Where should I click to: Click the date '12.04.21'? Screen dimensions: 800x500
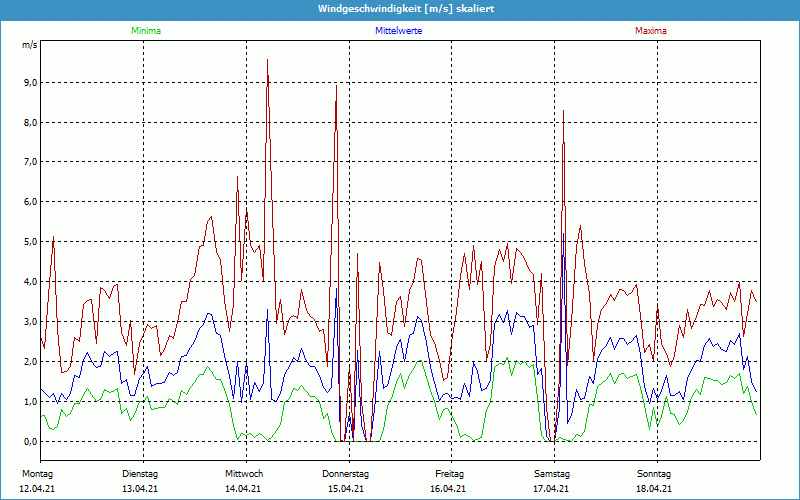[x=37, y=489]
